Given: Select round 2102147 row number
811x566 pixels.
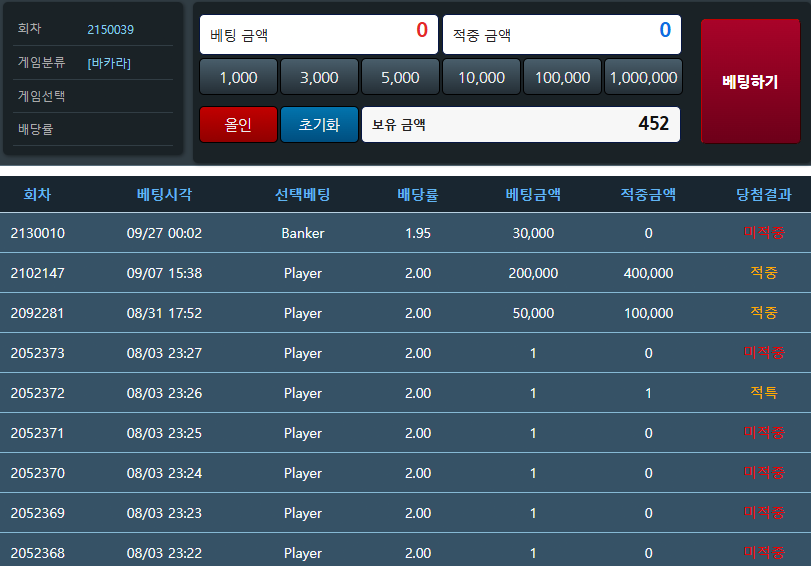Looking at the screenshot, I should pos(38,273).
